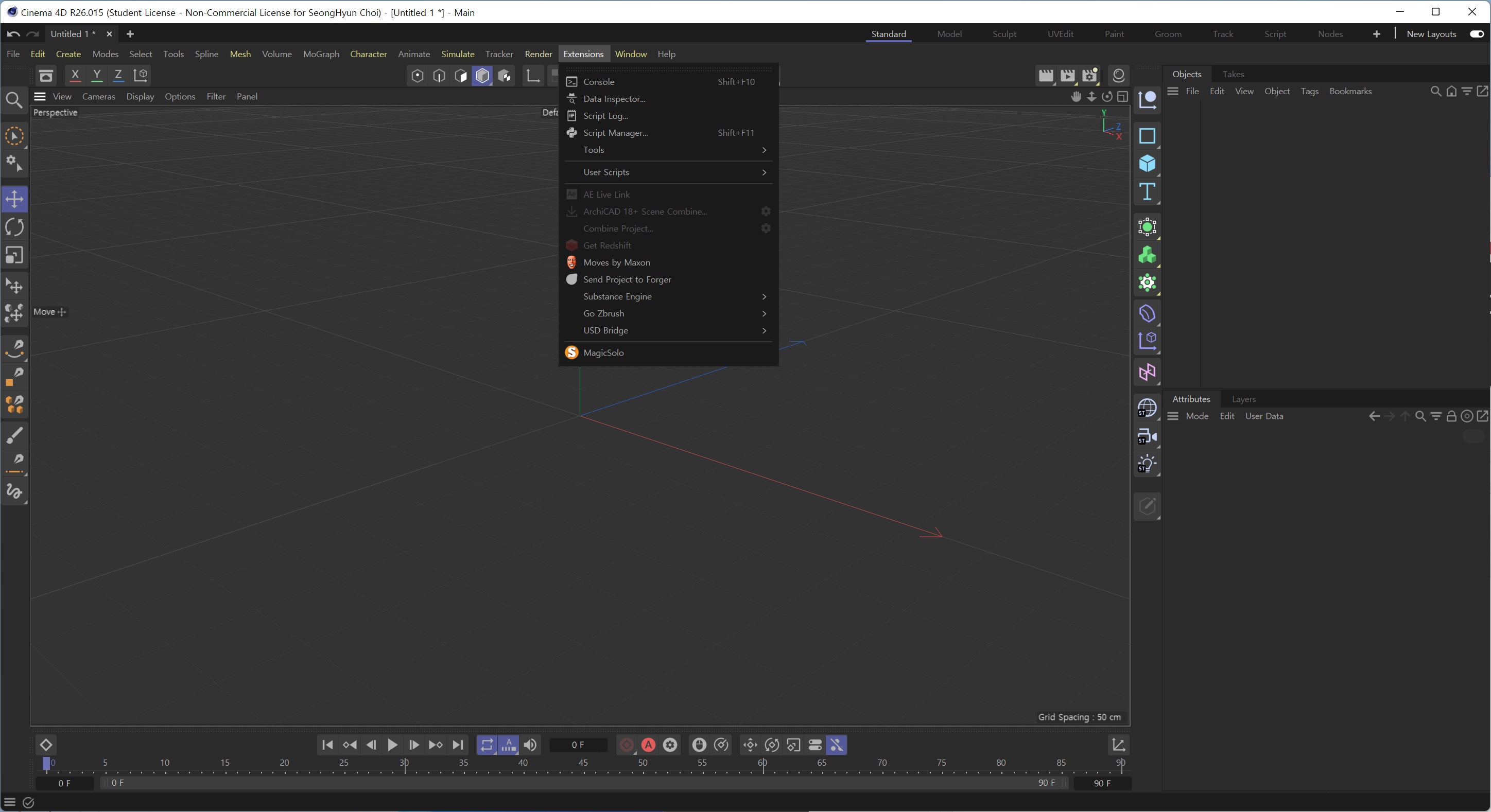Add a Text spline object
Viewport: 1491px width, 812px height.
[1147, 192]
